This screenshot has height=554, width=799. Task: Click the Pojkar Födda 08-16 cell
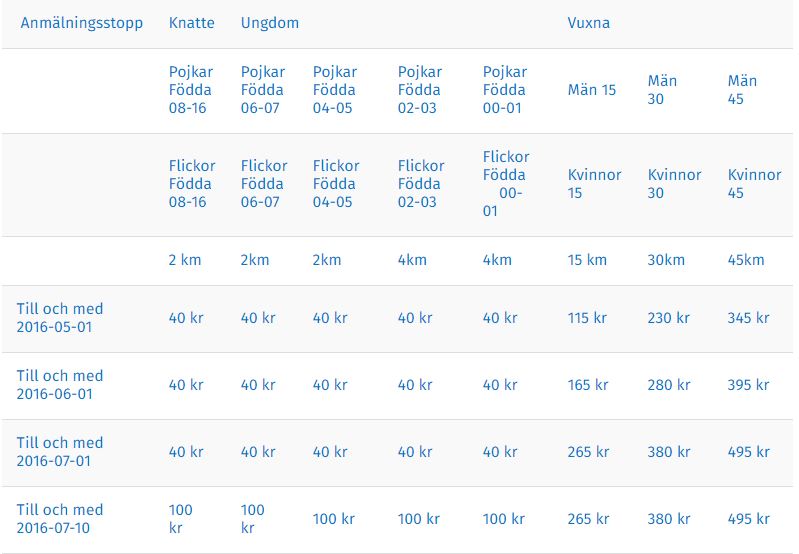click(188, 90)
